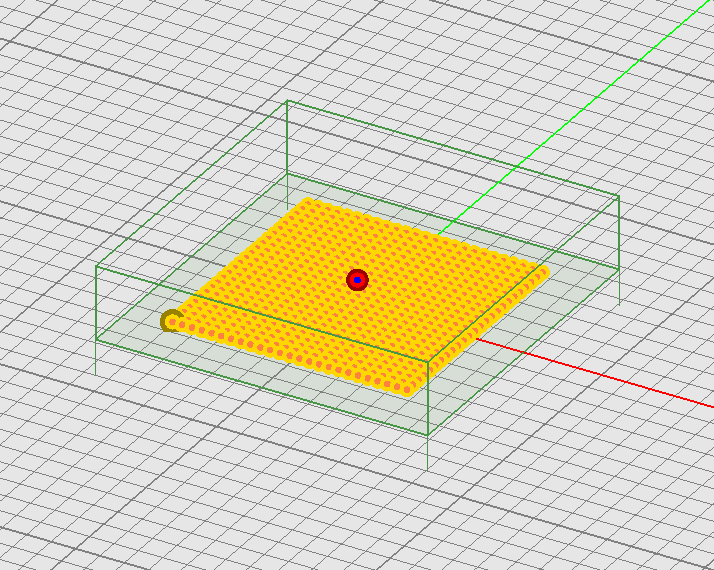Pick the red axis line
Image resolution: width=714 pixels, height=570 pixels.
click(595, 372)
